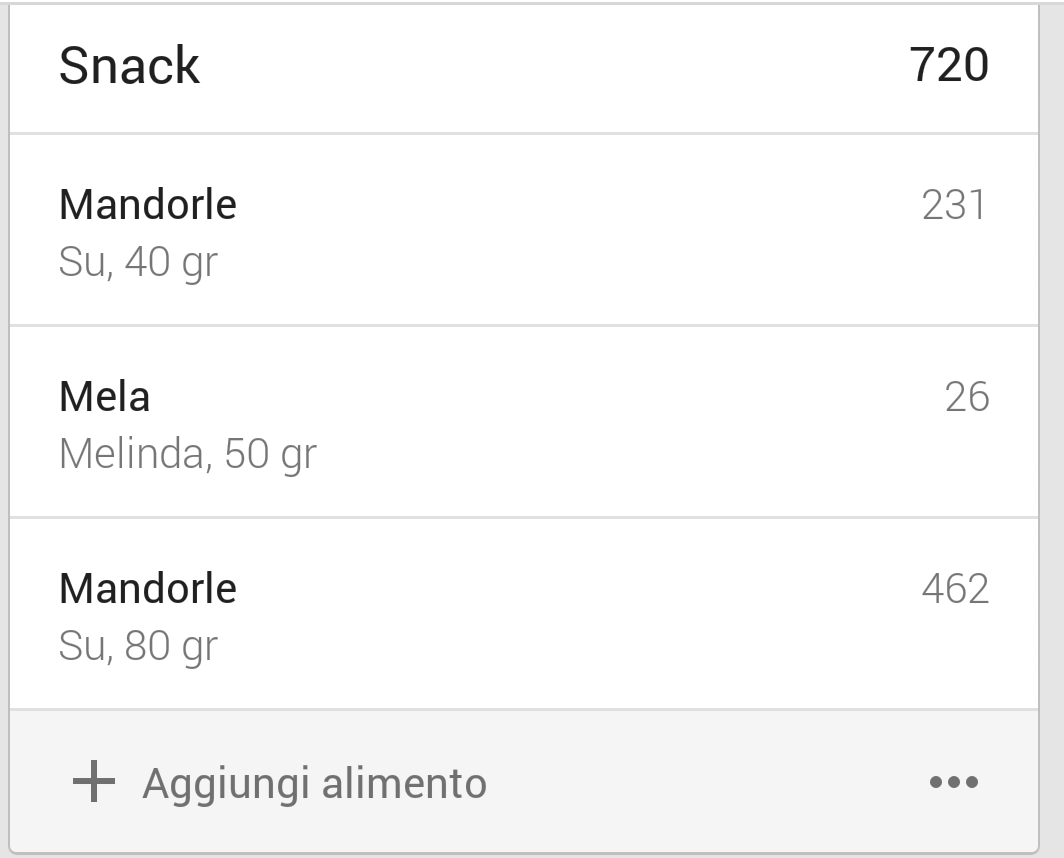Open the Mandorle 80 gr entry

coord(524,614)
